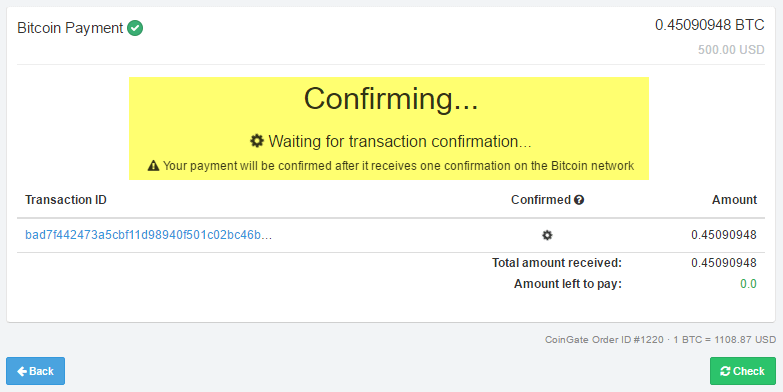Screen dimensions: 783x392
Task: Click the Confirmed column header text
Action: click(x=541, y=200)
